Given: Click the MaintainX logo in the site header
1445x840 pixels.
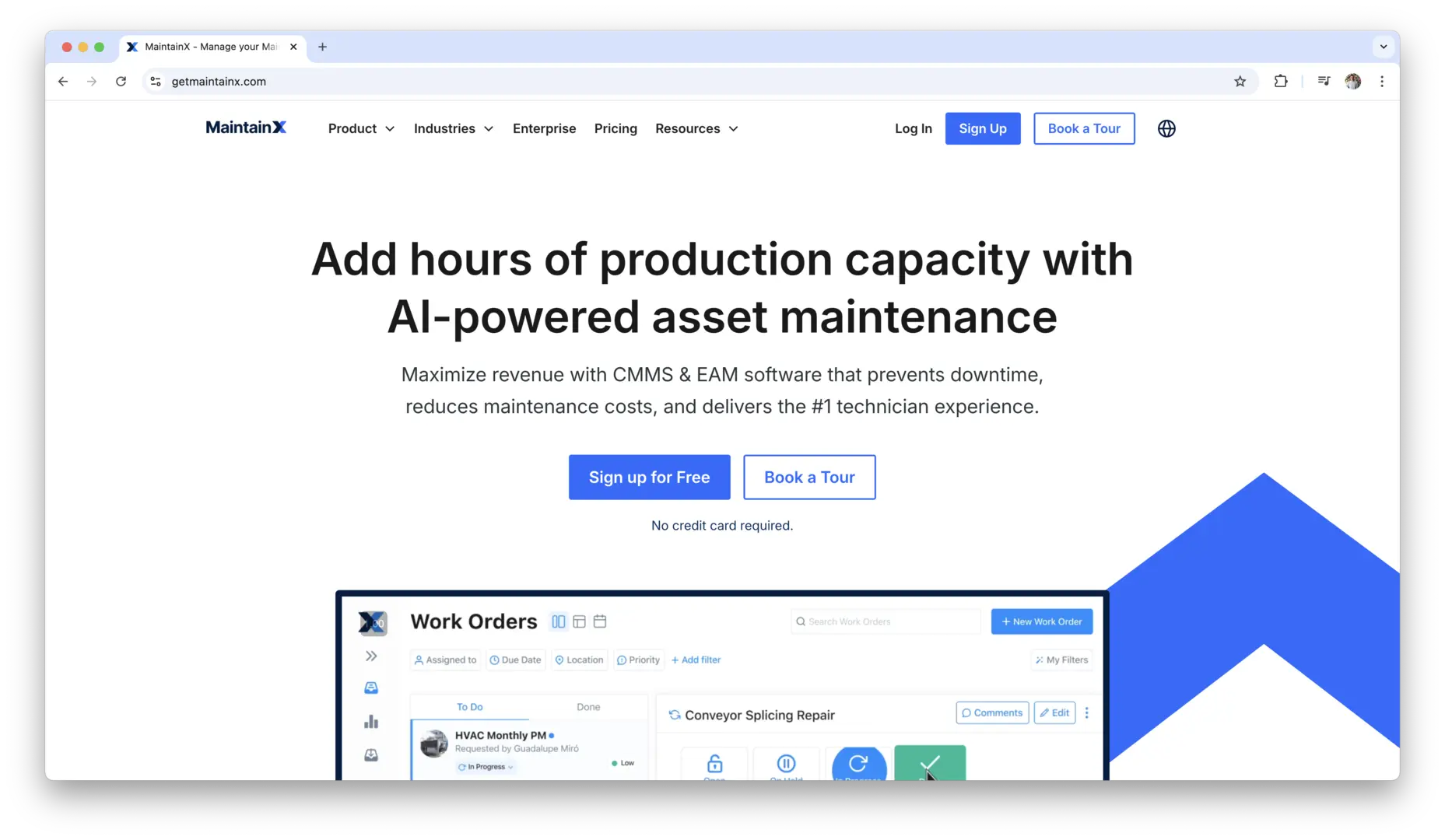Looking at the screenshot, I should tap(246, 128).
